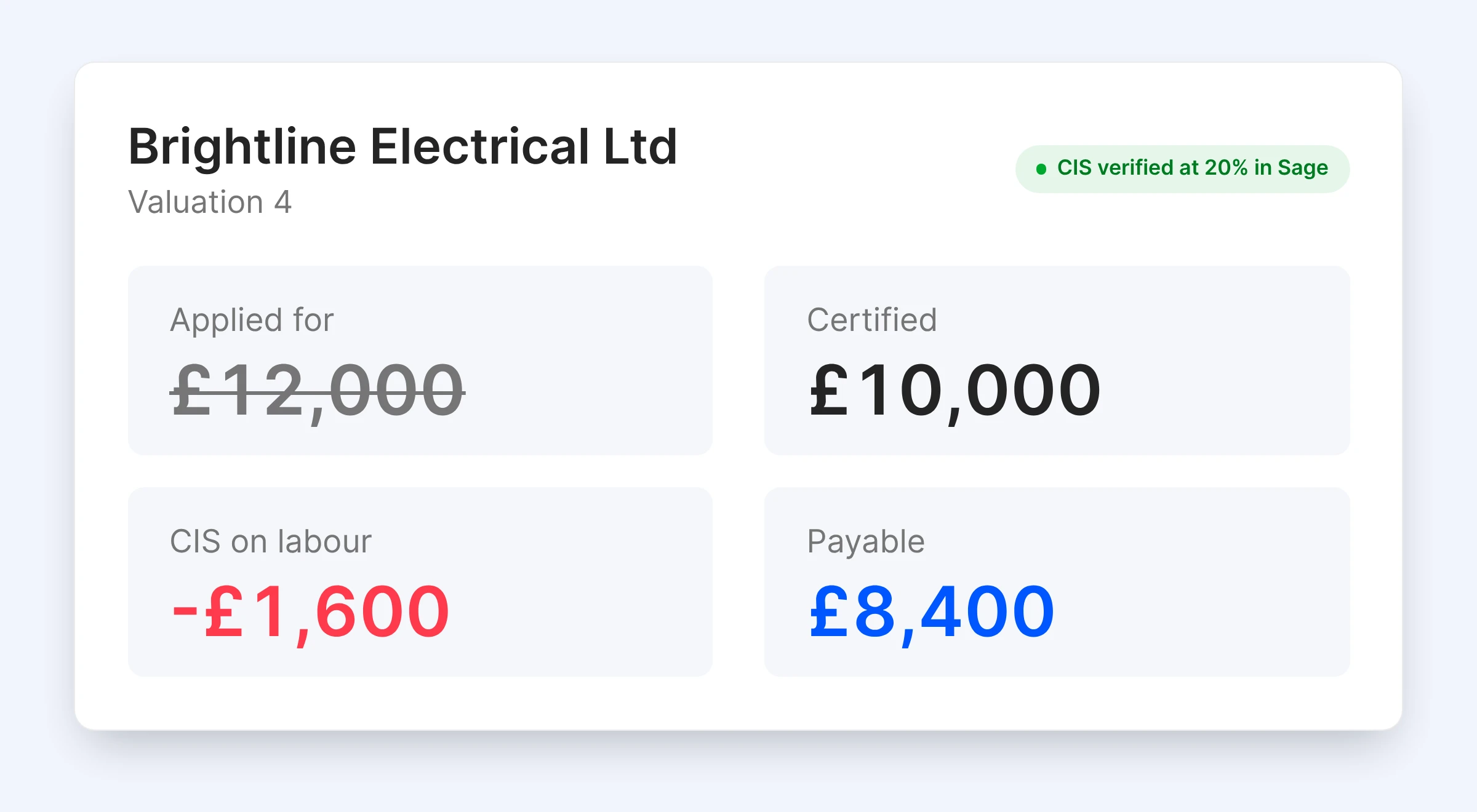The width and height of the screenshot is (1477, 812).
Task: Select the CIS on labour label
Action: click(x=271, y=542)
